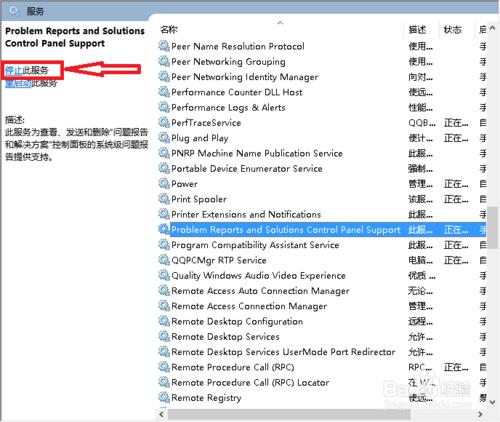Viewport: 500px width, 422px height.
Task: Click the 服务 title icon
Action: pyautogui.click(x=14, y=11)
